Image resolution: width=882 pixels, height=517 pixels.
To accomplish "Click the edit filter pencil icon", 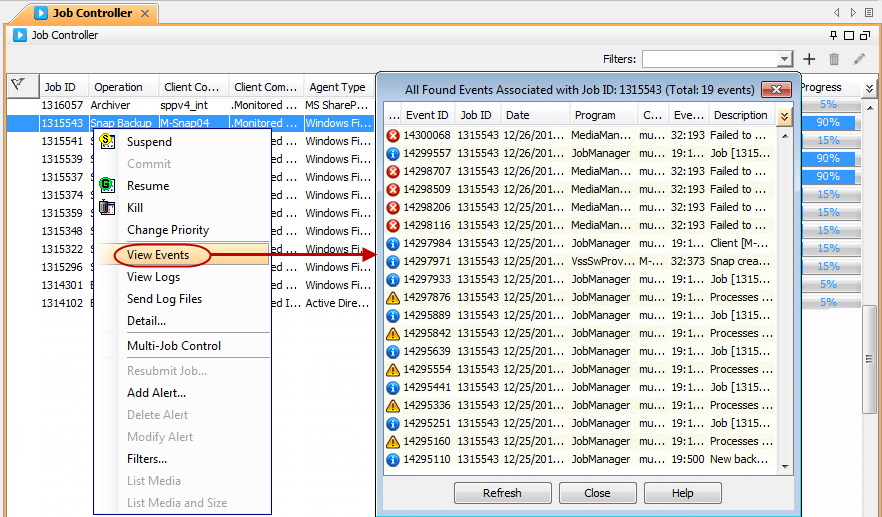I will point(859,60).
